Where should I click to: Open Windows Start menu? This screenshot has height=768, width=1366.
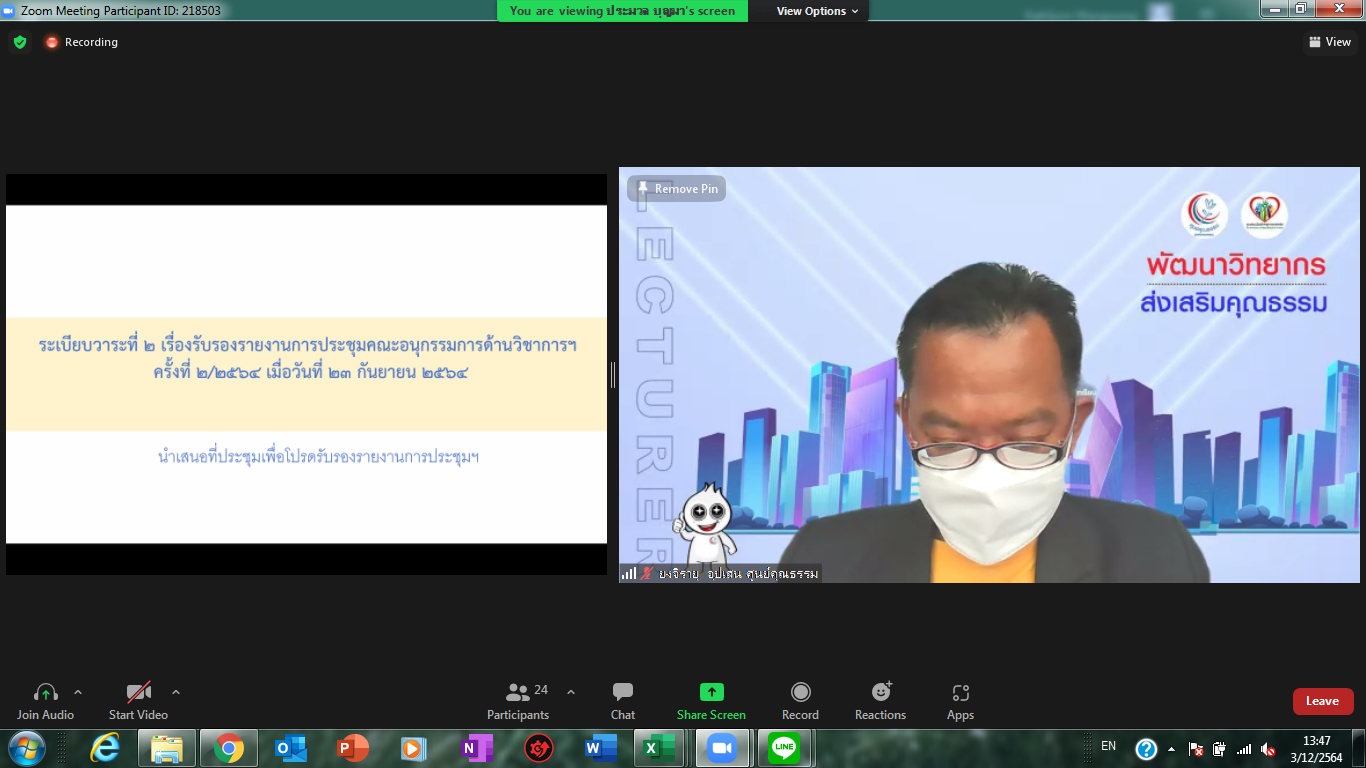(26, 748)
